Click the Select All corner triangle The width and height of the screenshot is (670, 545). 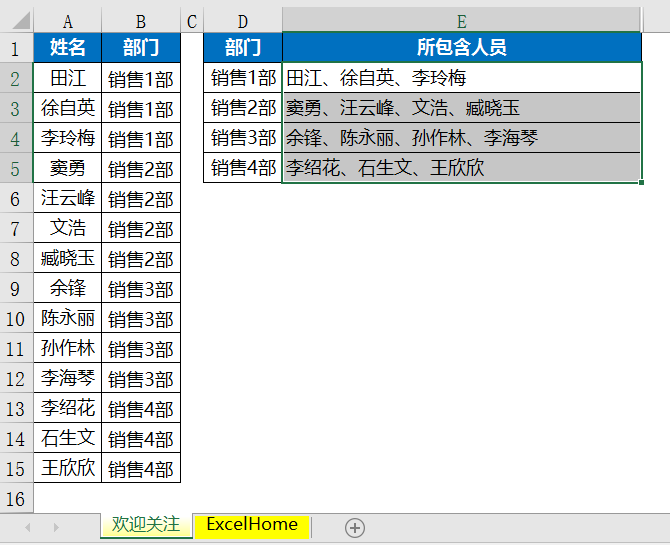21,21
